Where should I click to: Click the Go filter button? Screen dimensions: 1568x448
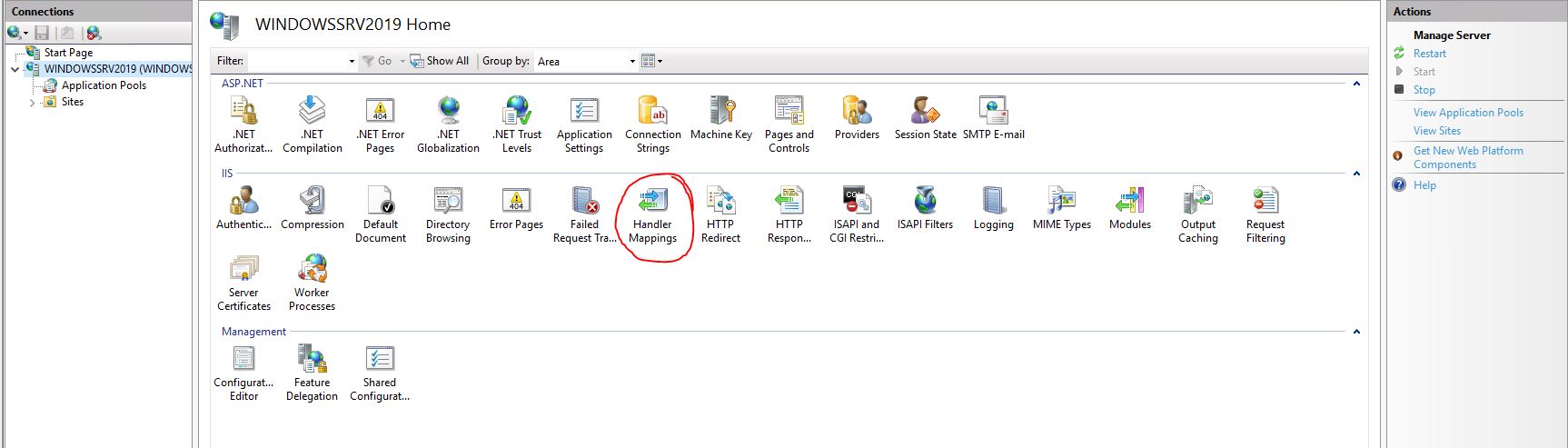click(377, 61)
